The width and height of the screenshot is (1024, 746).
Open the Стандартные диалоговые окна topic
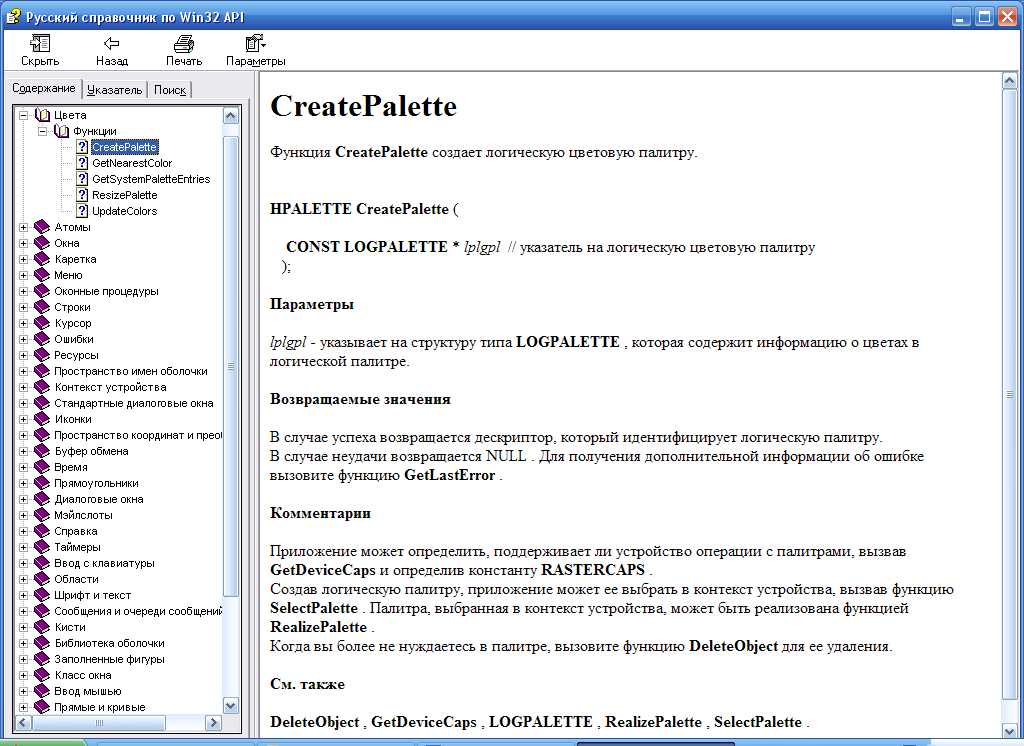pos(134,403)
